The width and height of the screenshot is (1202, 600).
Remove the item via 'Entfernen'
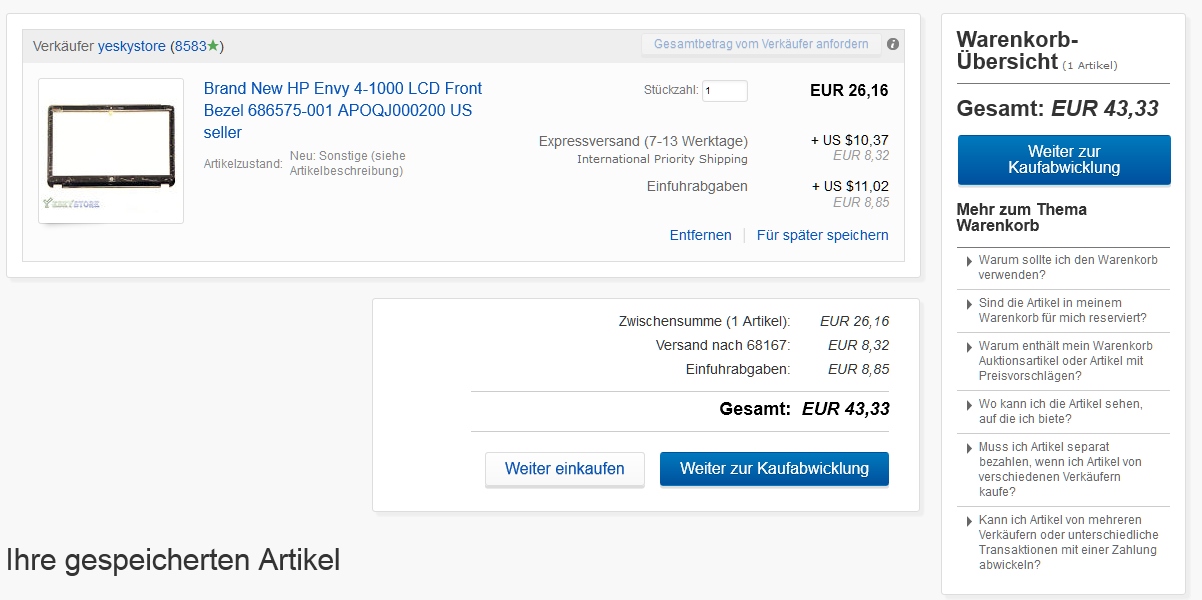click(x=700, y=234)
